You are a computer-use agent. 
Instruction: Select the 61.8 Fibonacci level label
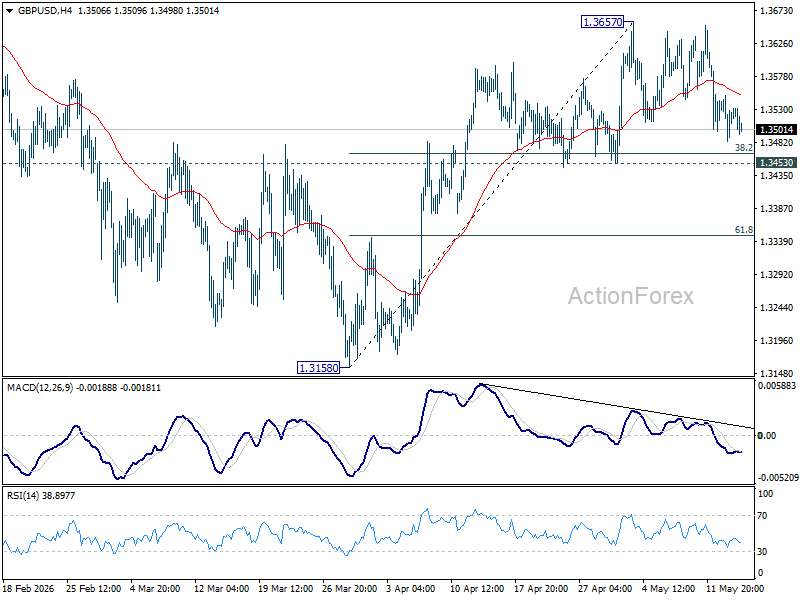[743, 230]
